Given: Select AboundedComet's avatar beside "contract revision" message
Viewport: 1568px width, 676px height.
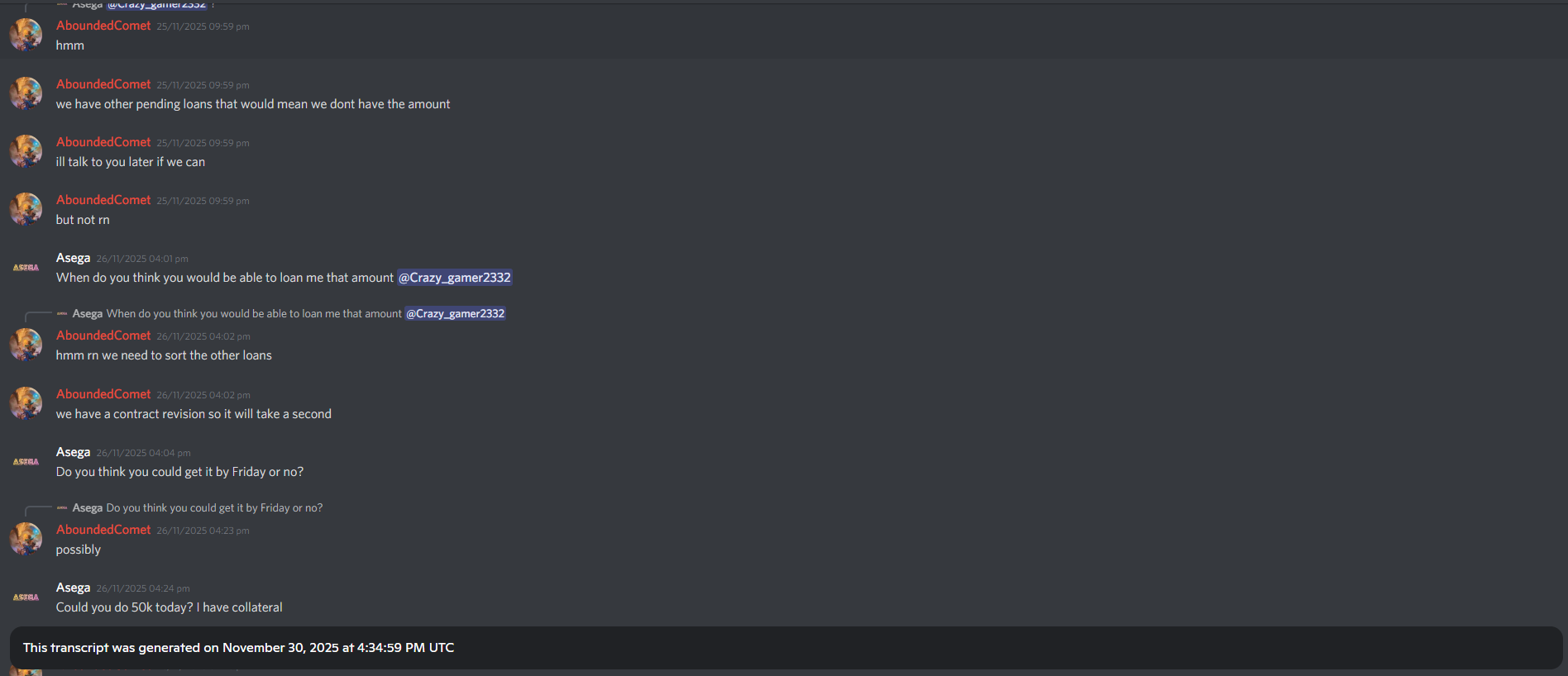Looking at the screenshot, I should pyautogui.click(x=26, y=403).
